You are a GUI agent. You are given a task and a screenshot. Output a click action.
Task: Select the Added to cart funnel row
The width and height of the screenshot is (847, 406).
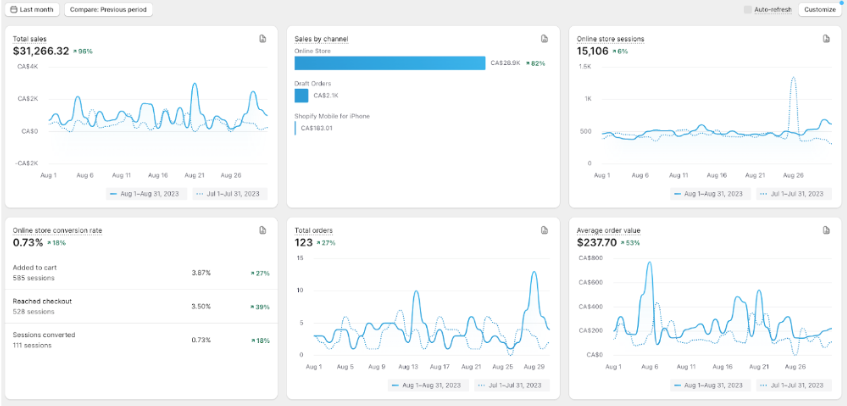point(142,273)
